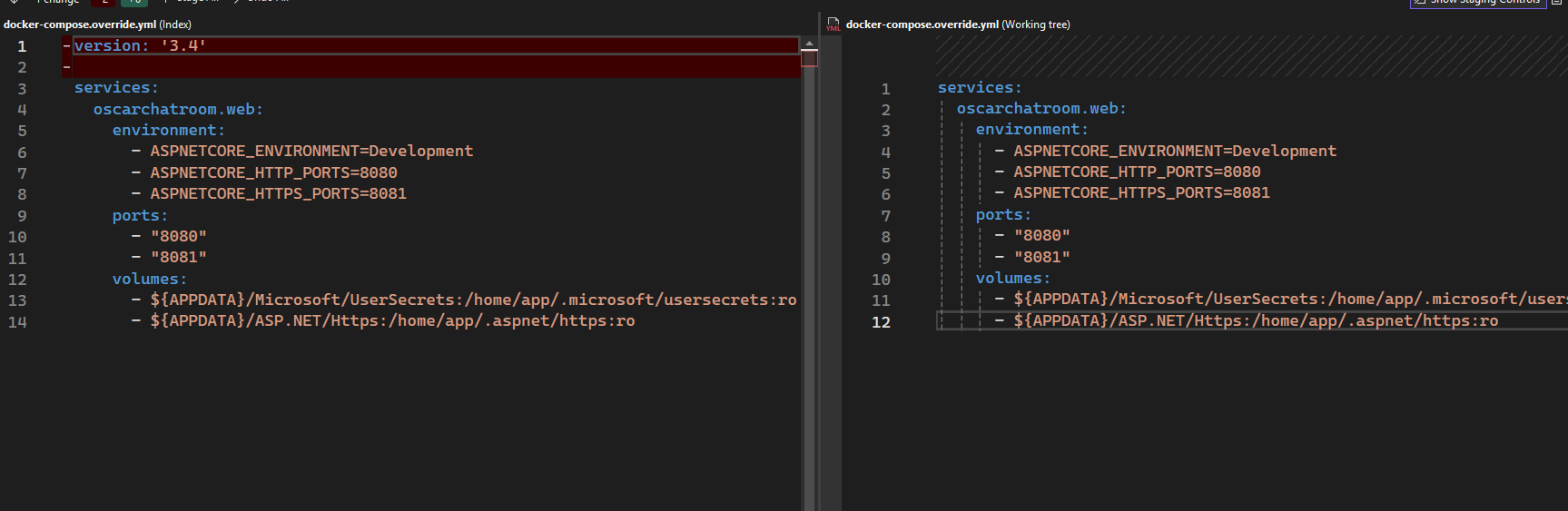Click the removed version '3.4' line
The width and height of the screenshot is (1568, 511).
click(140, 45)
